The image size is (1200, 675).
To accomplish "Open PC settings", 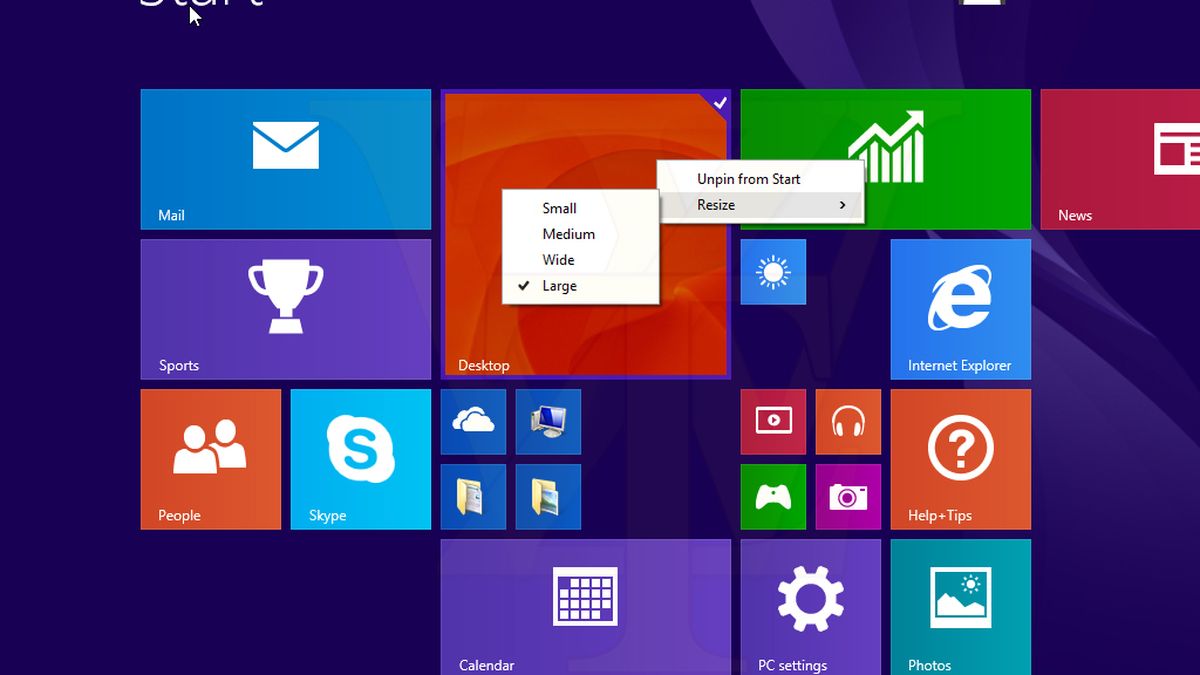I will 810,600.
